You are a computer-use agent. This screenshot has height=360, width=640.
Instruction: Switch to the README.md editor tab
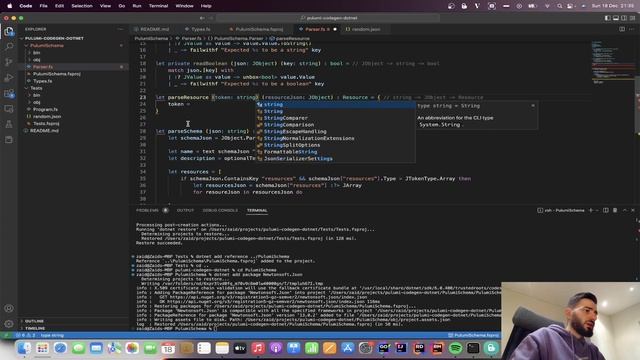[x=154, y=29]
